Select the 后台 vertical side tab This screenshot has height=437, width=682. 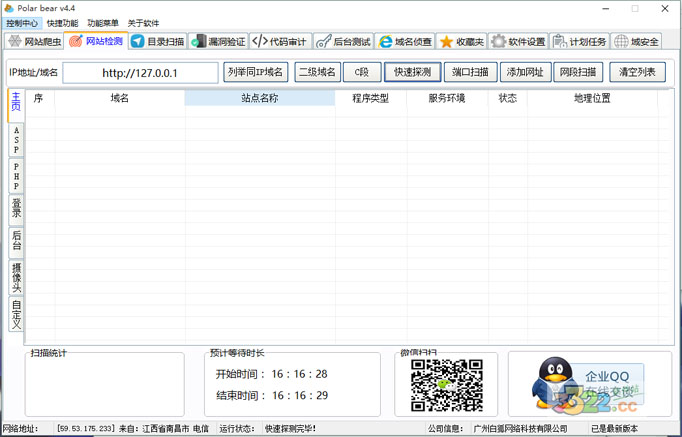pyautogui.click(x=16, y=243)
